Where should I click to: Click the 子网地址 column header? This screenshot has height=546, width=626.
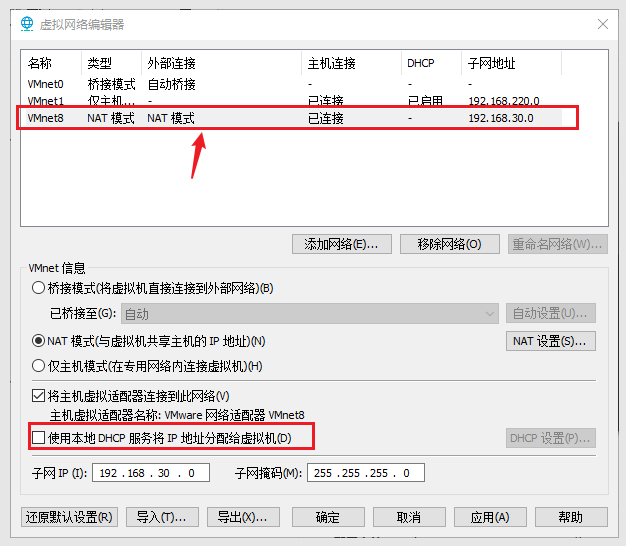click(x=511, y=63)
